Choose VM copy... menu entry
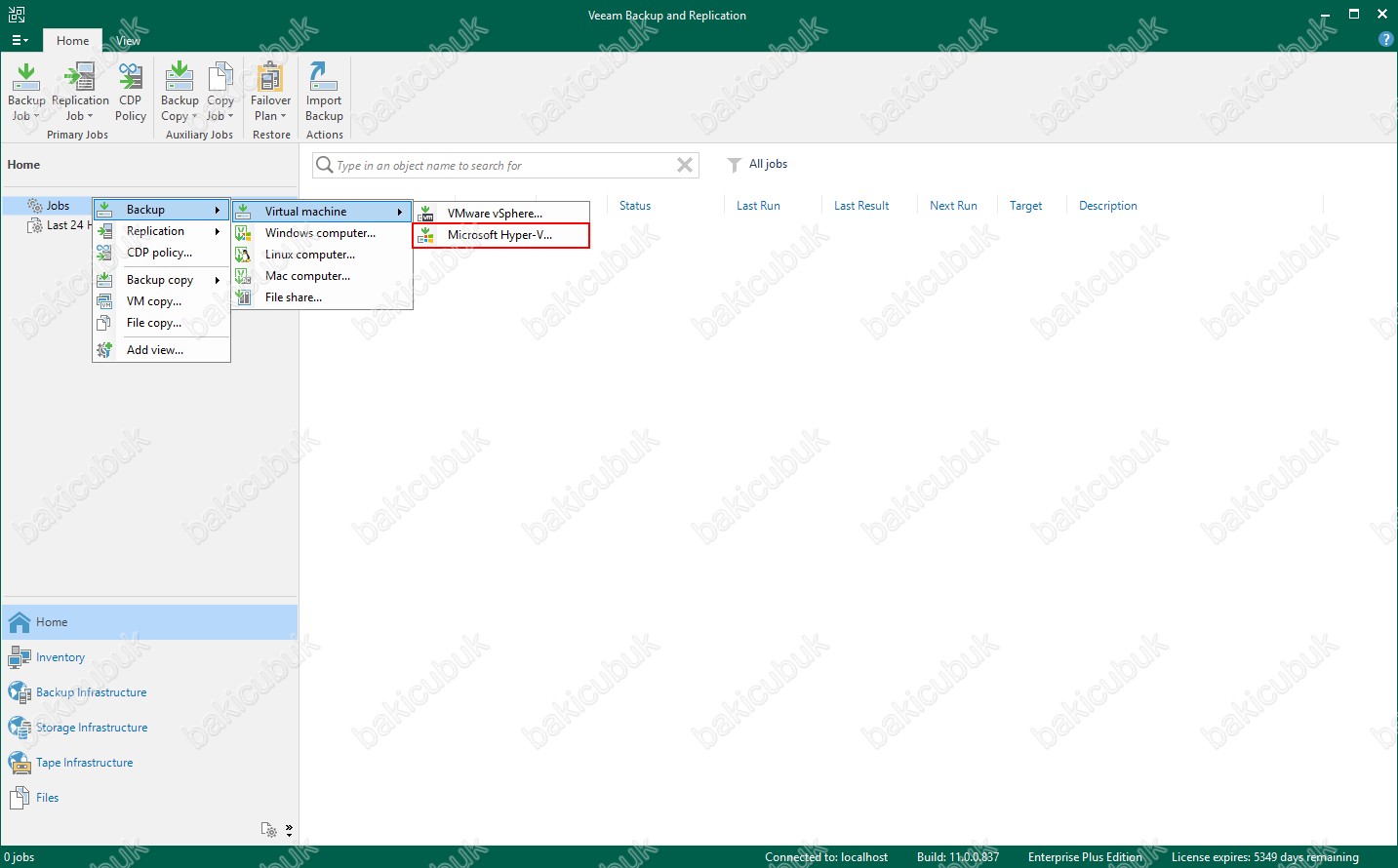The image size is (1398, 868). click(x=161, y=301)
